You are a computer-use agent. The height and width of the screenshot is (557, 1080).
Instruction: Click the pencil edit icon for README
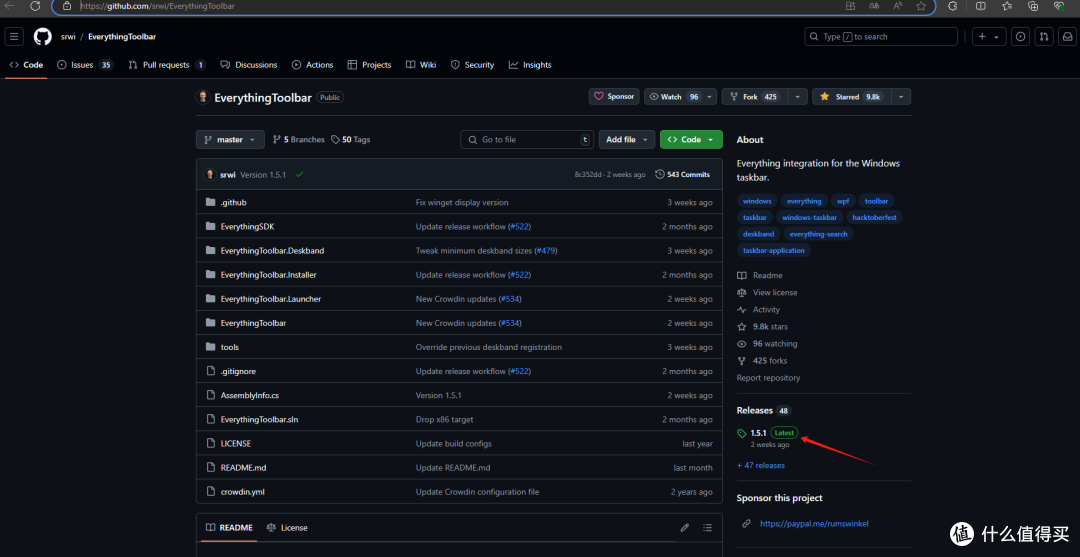(x=685, y=527)
